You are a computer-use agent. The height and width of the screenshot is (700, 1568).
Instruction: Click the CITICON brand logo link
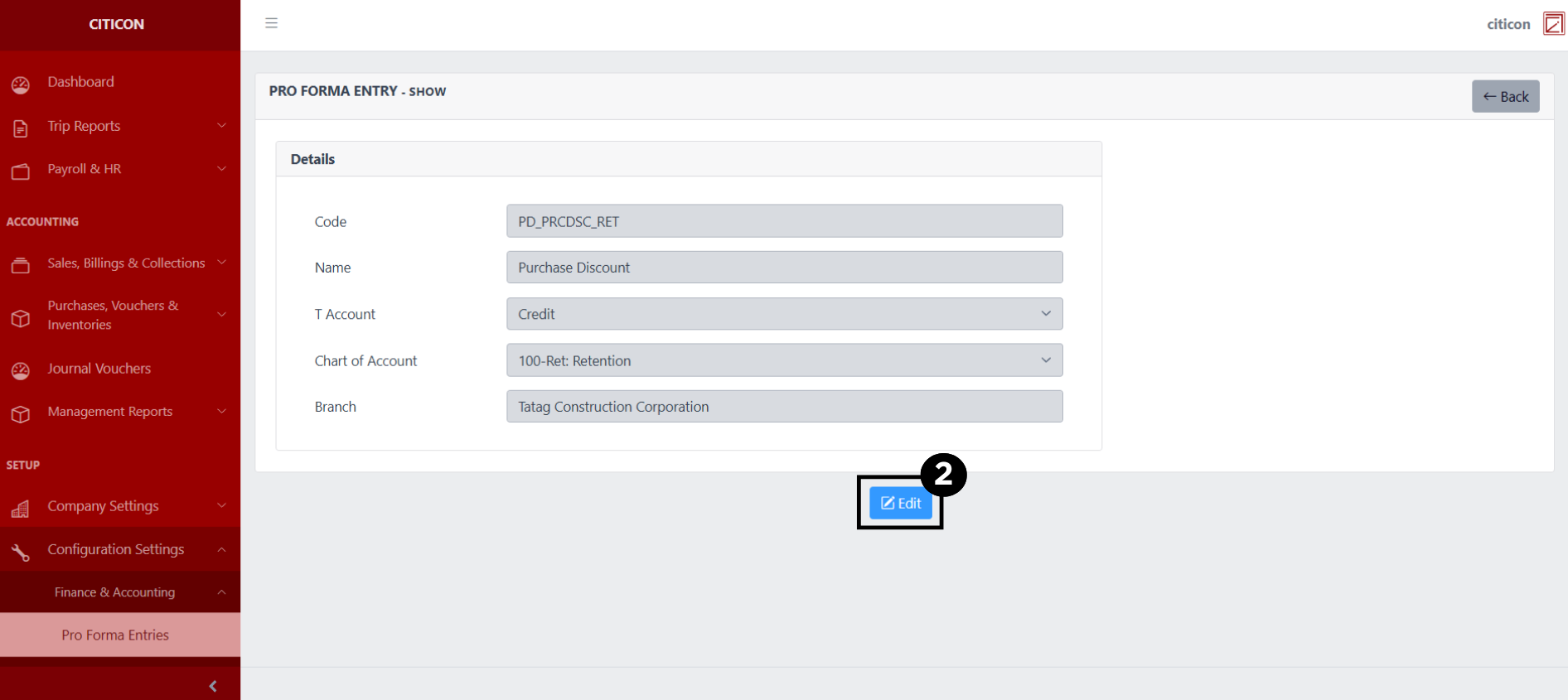pyautogui.click(x=117, y=24)
